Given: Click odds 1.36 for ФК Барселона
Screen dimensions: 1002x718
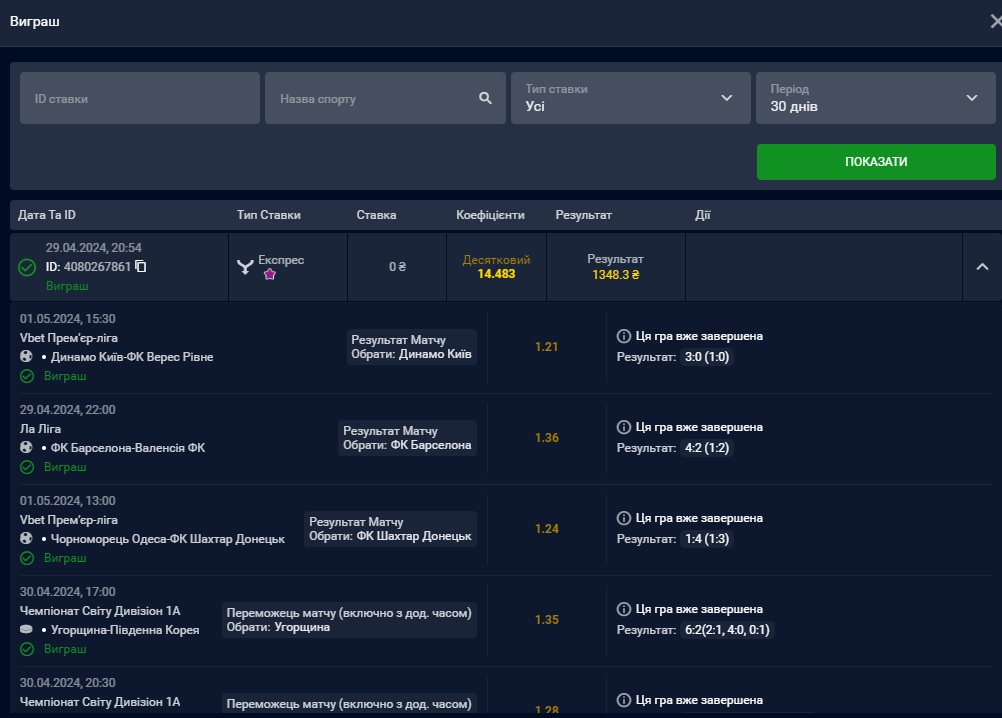Looking at the screenshot, I should tap(546, 438).
